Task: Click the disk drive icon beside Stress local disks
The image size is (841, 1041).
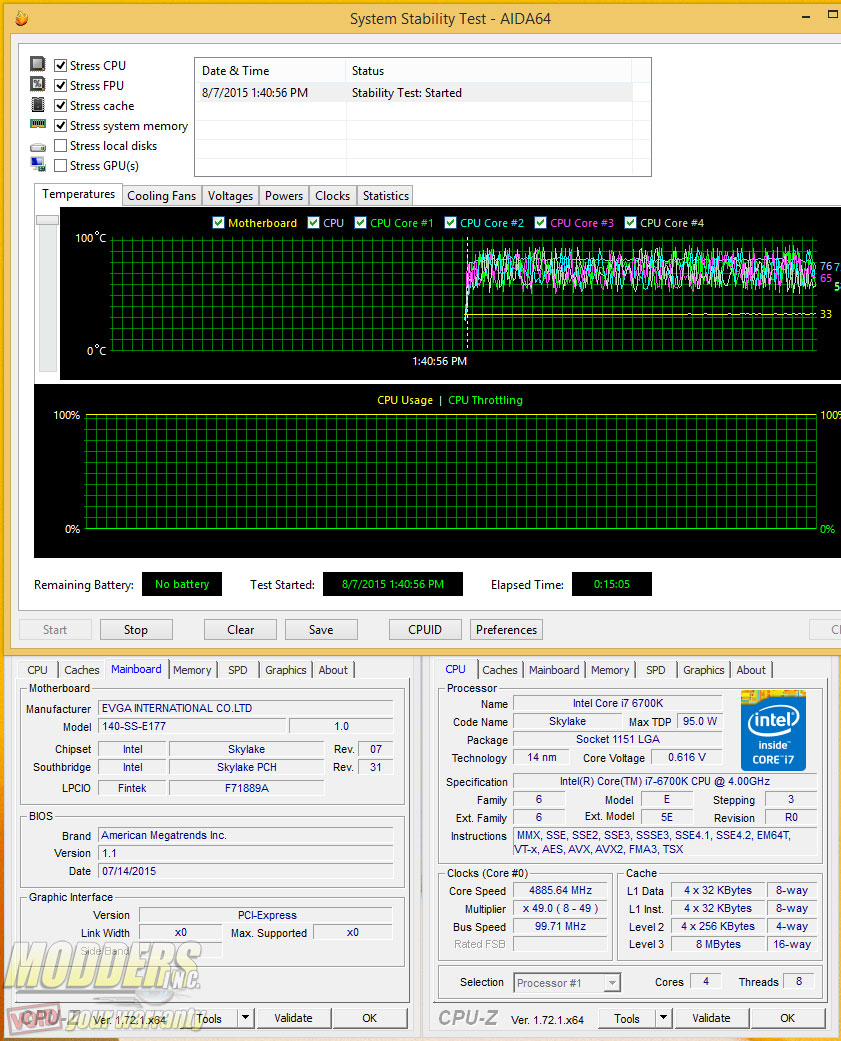Action: coord(38,147)
